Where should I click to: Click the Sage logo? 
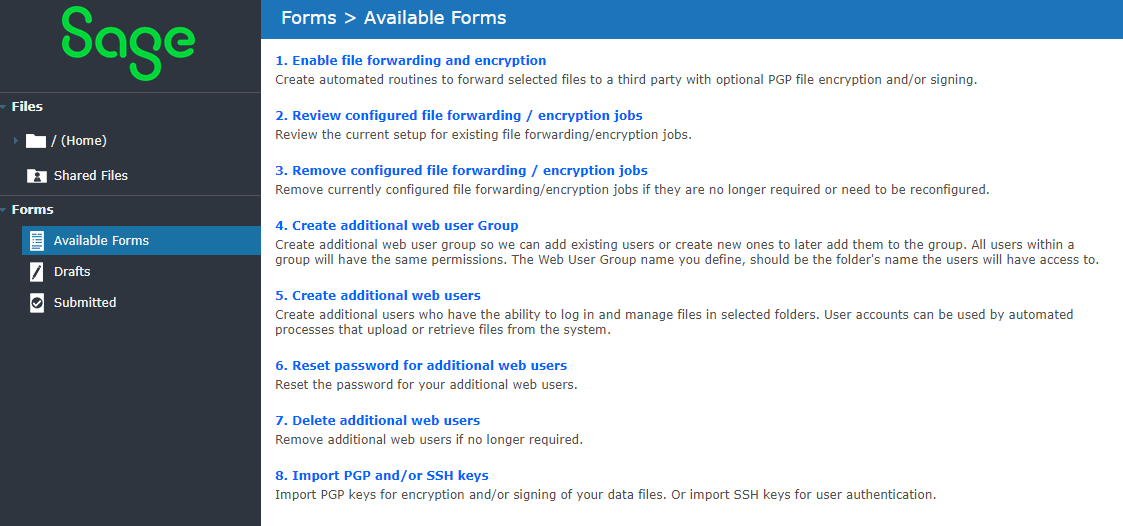(128, 44)
